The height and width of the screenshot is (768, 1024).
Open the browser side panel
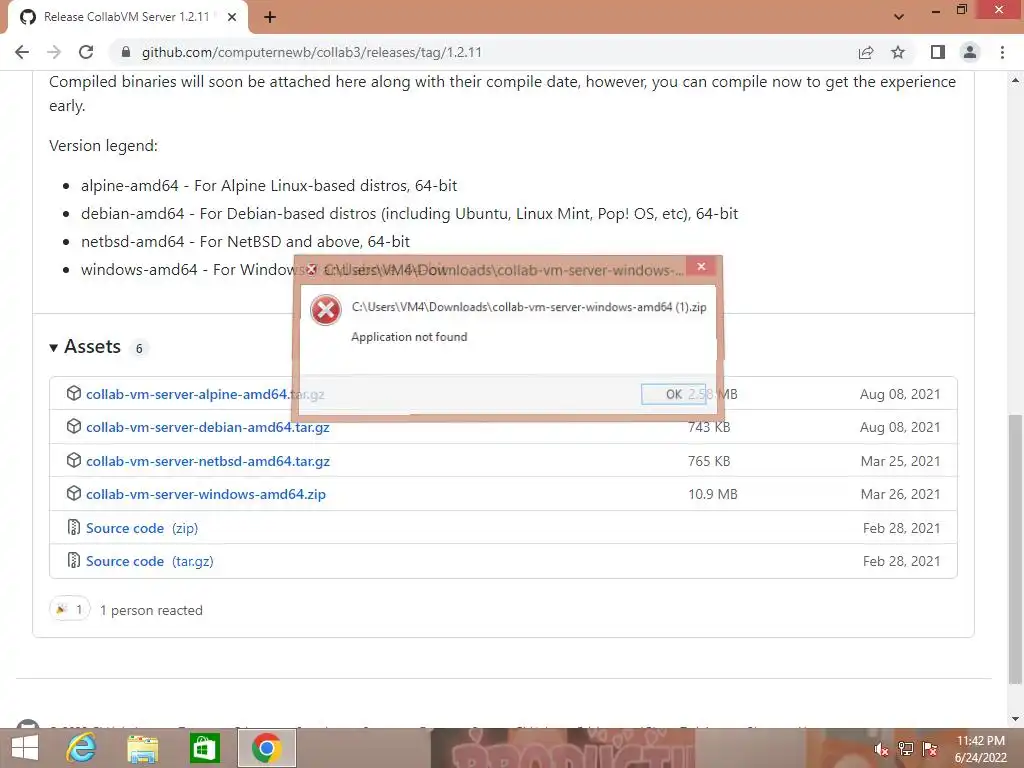(938, 52)
